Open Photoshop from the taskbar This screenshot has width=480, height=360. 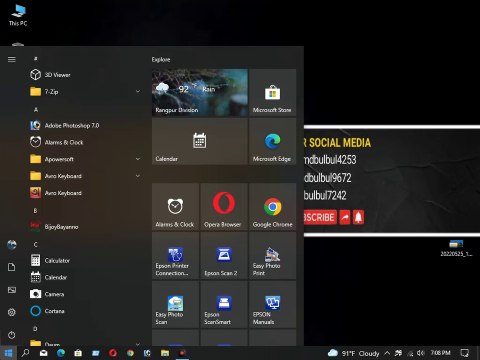pos(147,353)
